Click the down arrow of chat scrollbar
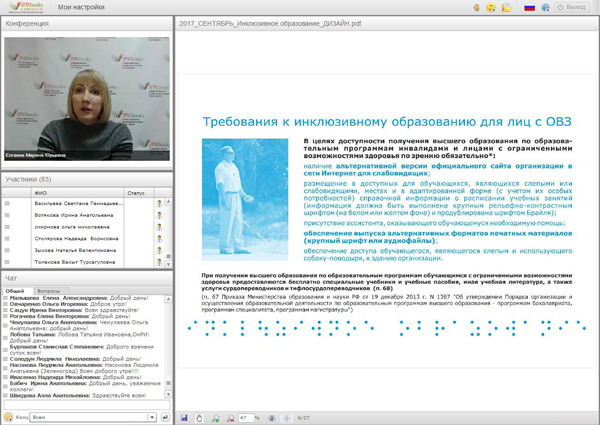Image resolution: width=600 pixels, height=425 pixels. [168, 394]
